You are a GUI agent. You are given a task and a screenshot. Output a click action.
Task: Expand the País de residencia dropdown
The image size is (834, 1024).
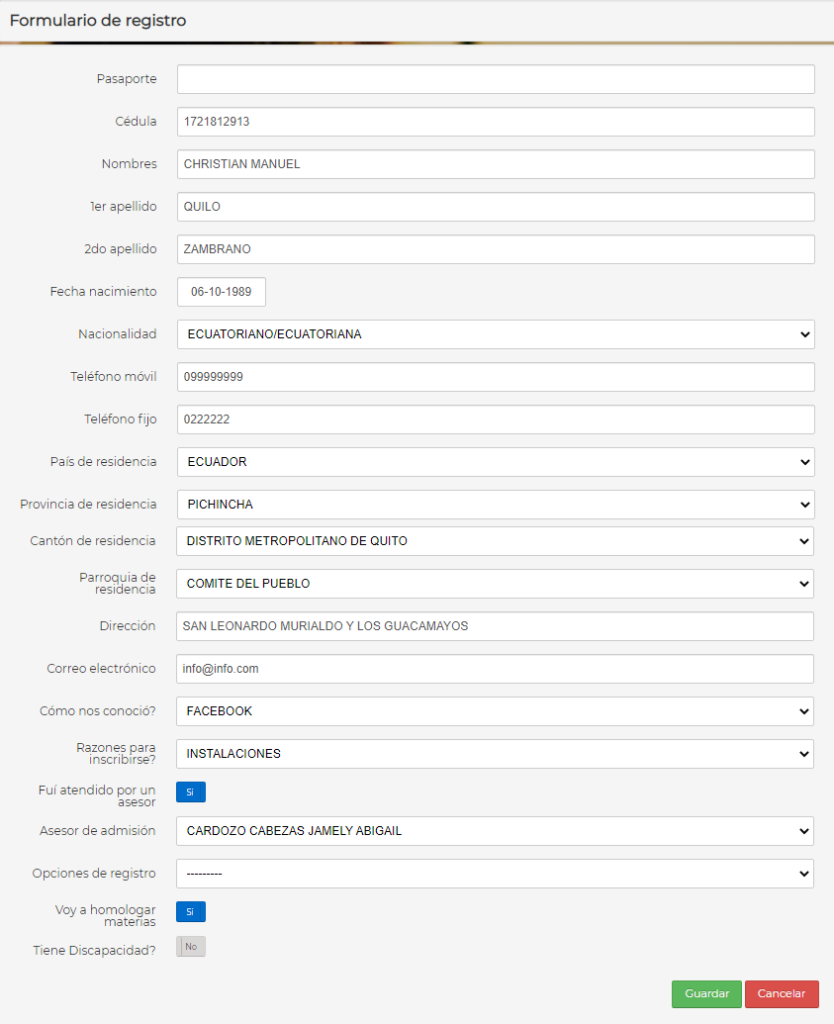496,462
